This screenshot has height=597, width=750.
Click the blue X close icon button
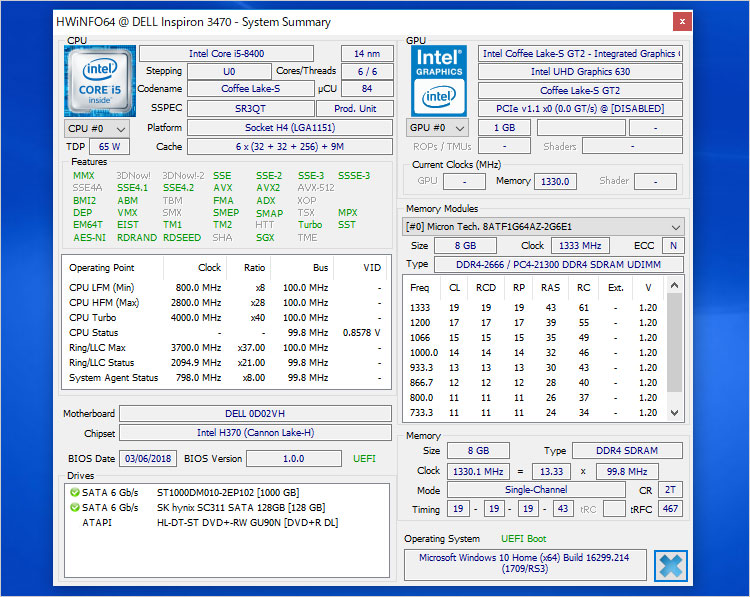click(671, 566)
